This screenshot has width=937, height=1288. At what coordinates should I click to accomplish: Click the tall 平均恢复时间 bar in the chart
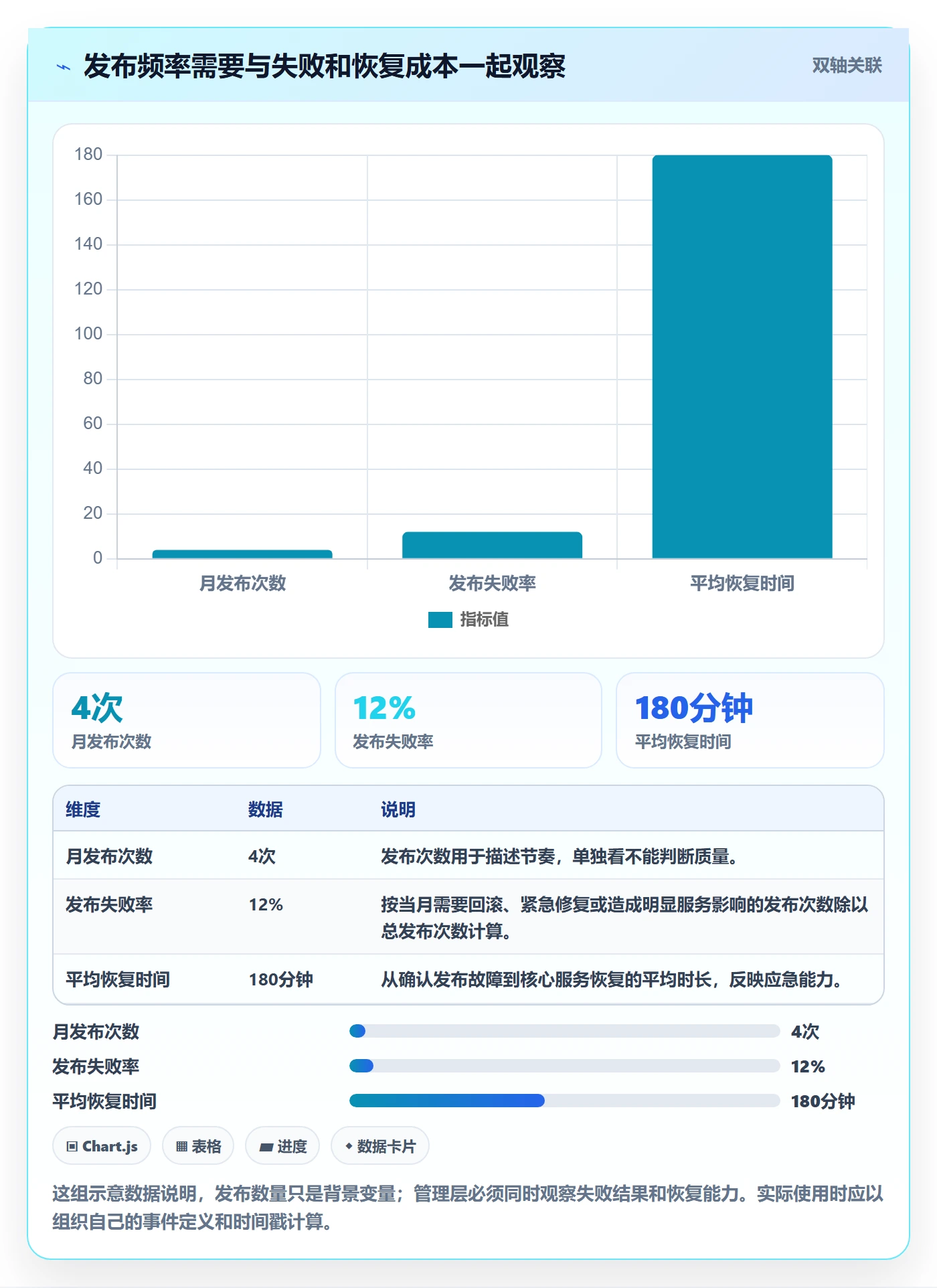point(742,357)
